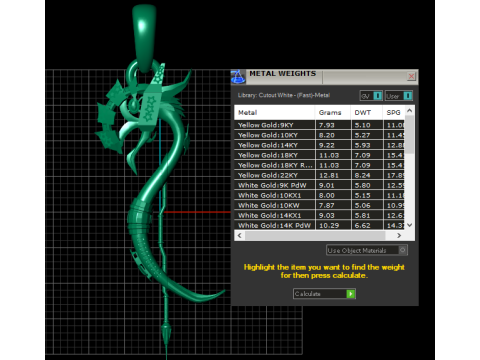The width and height of the screenshot is (480, 360).
Task: Click the horizontal scroll right arrow
Action: pyautogui.click(x=399, y=235)
